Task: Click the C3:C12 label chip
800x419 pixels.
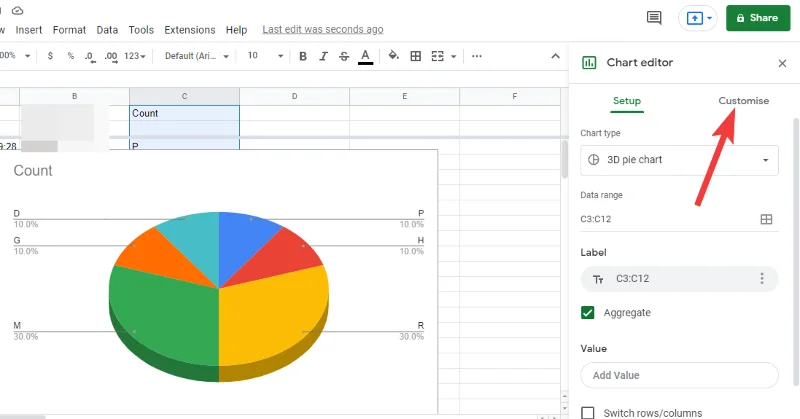Action: [680, 279]
